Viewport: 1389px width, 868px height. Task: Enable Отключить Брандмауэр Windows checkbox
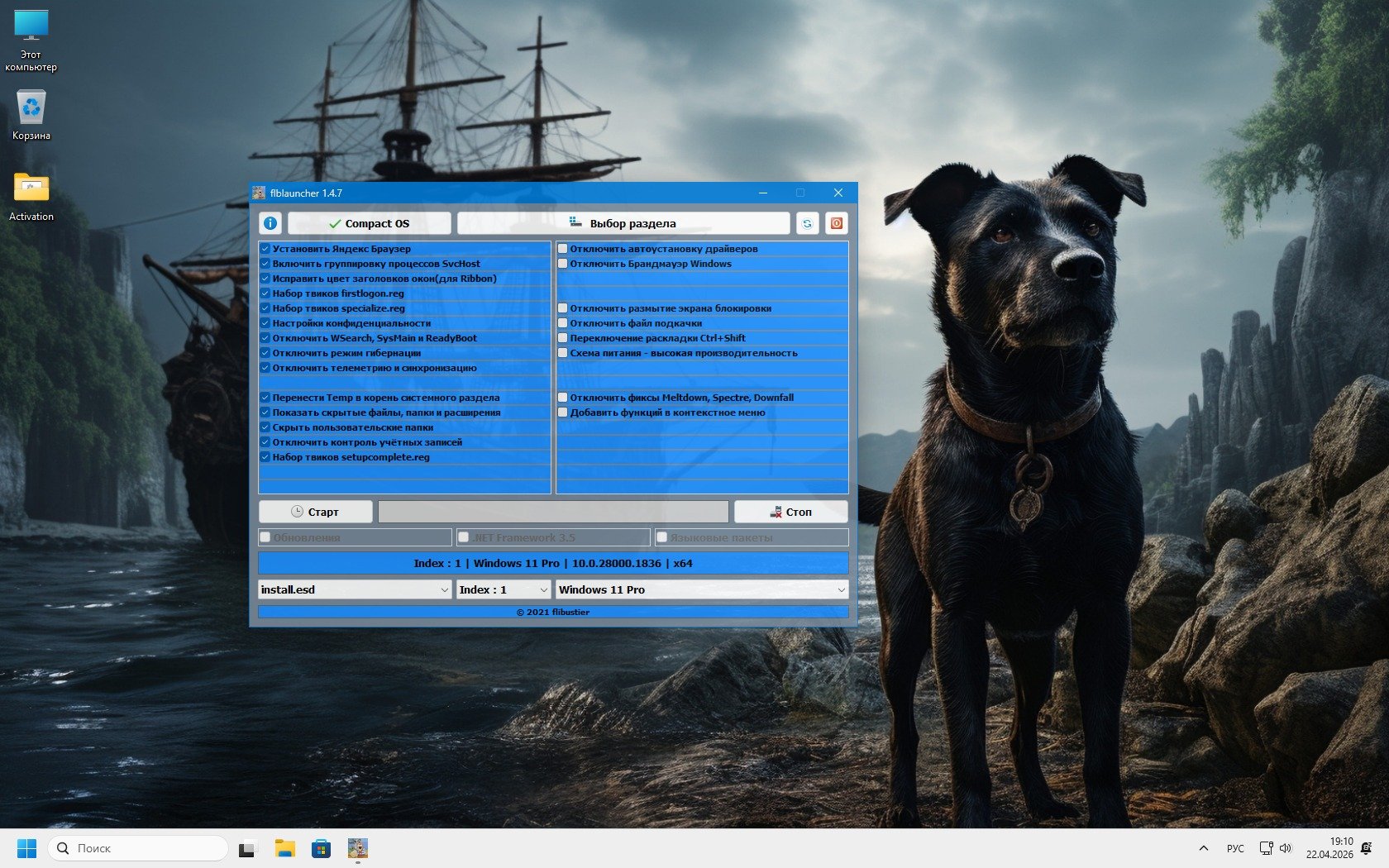pos(563,264)
